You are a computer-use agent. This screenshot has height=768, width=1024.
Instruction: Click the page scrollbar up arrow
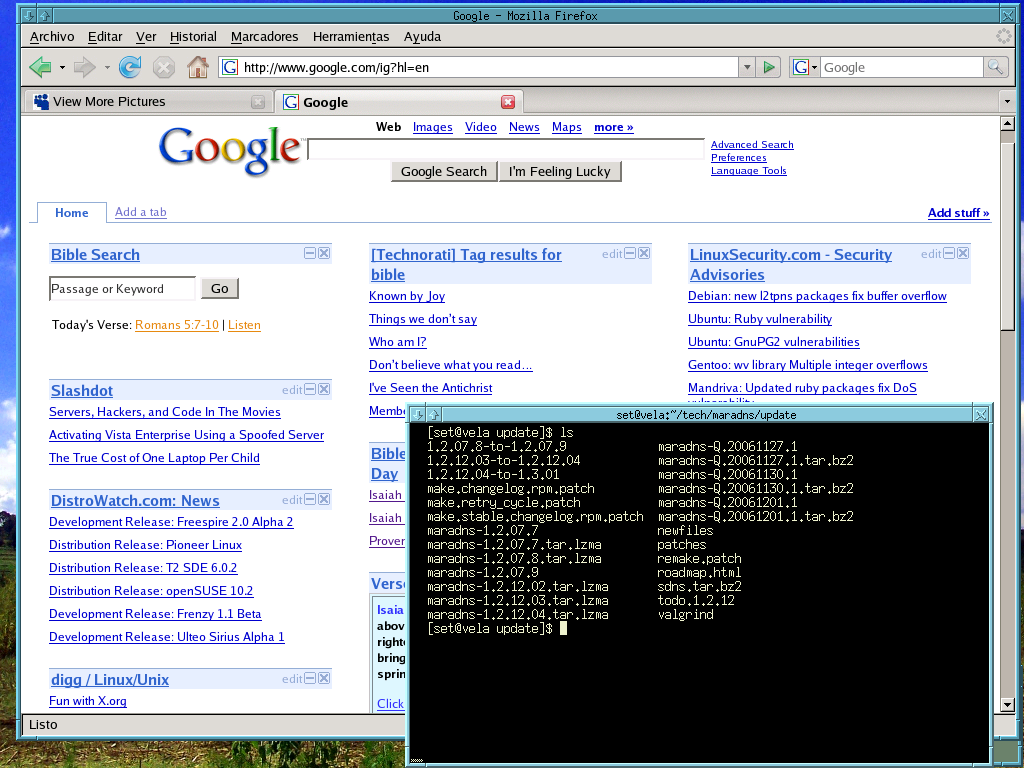(1007, 123)
